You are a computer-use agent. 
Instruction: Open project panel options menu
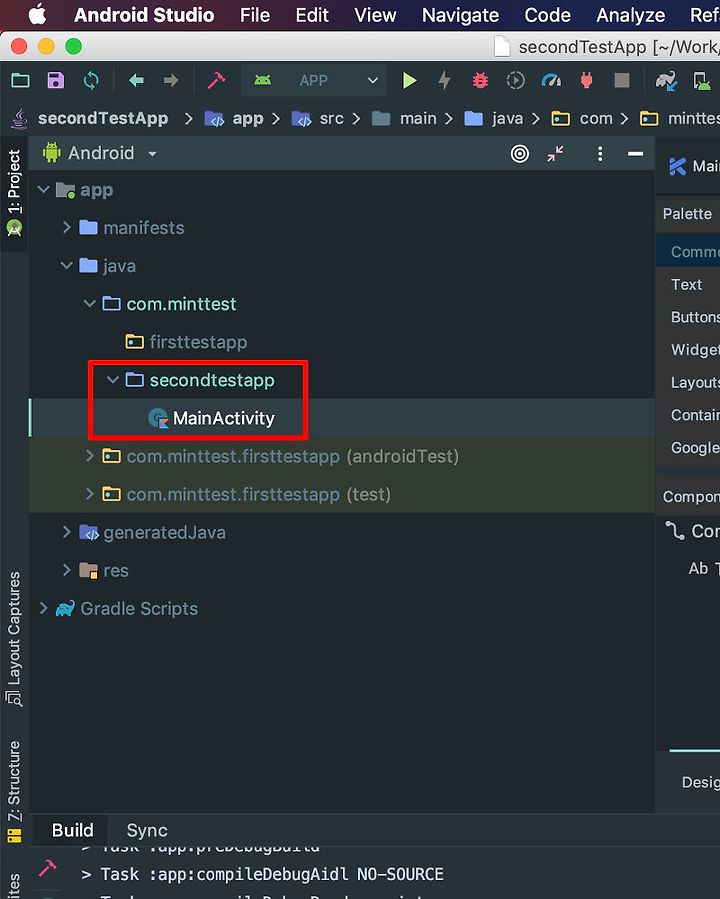[600, 153]
